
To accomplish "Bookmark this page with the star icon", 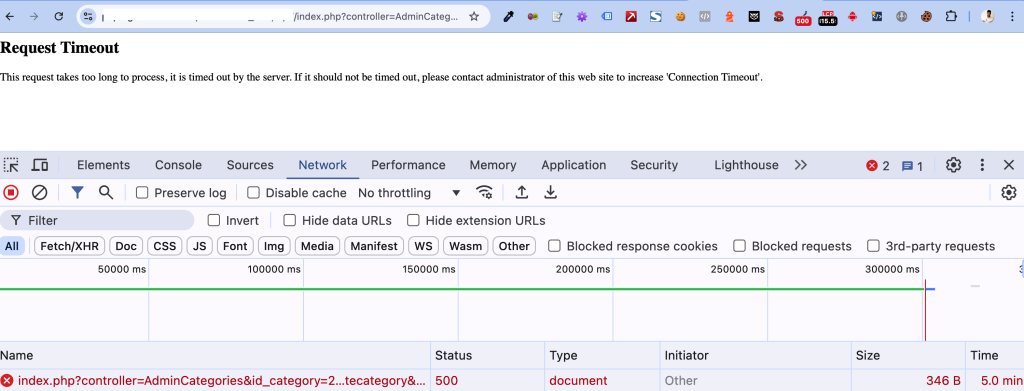I will click(x=474, y=16).
